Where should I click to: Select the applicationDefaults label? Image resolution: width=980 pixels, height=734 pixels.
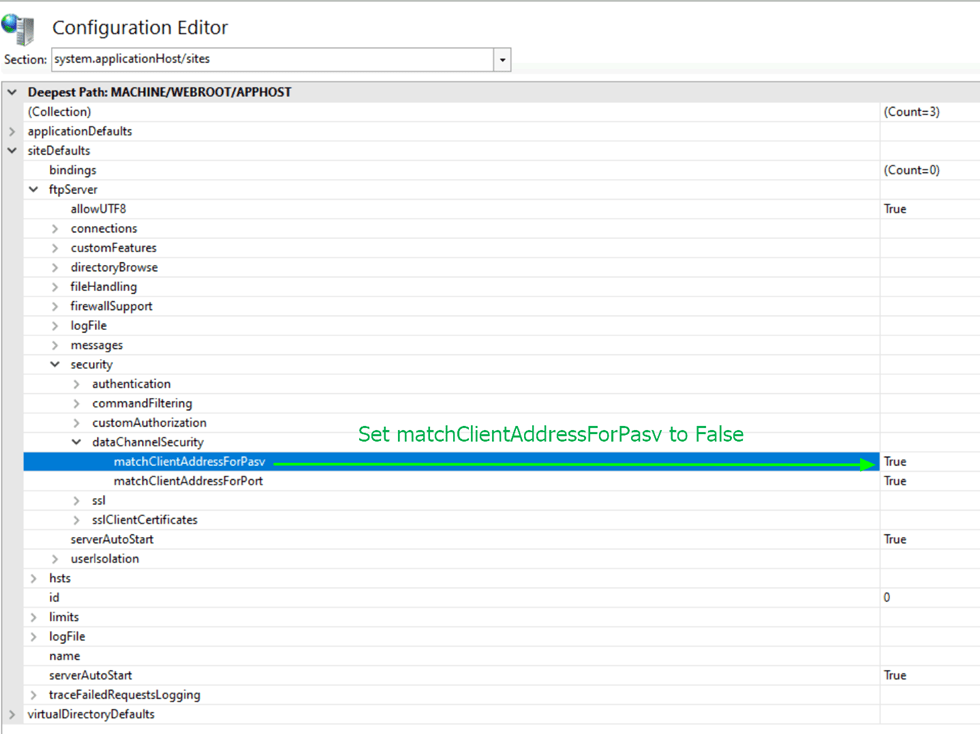coord(80,131)
